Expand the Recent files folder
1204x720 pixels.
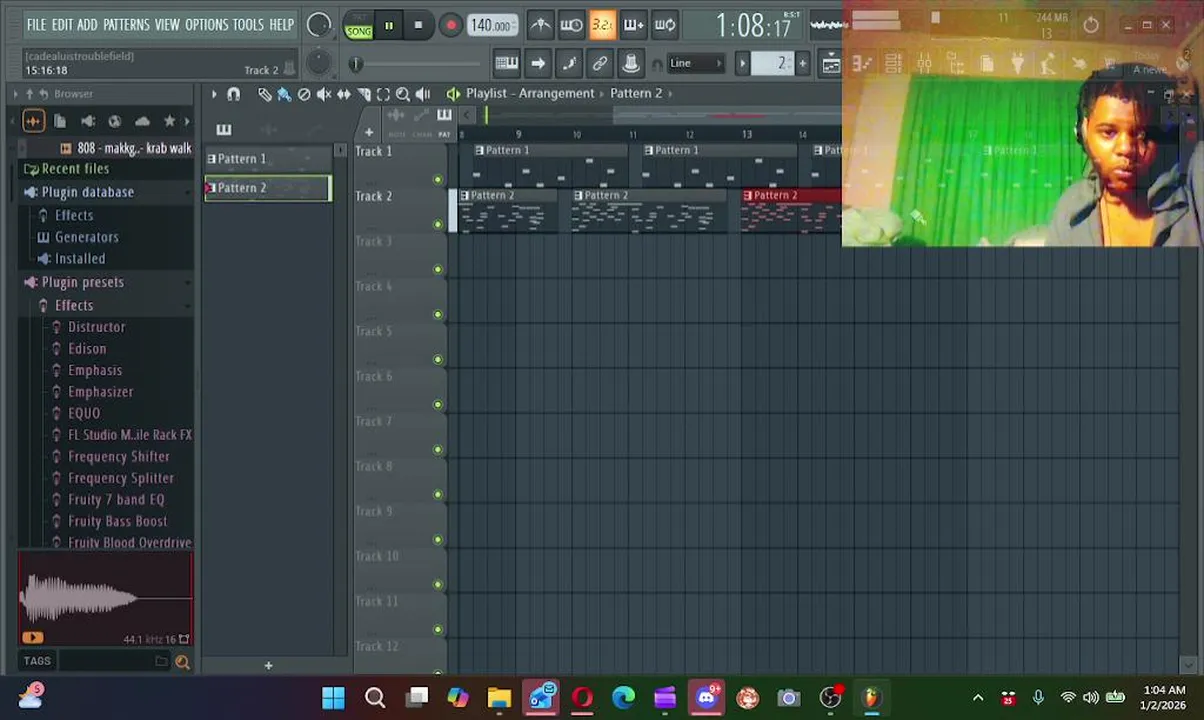pos(106,169)
